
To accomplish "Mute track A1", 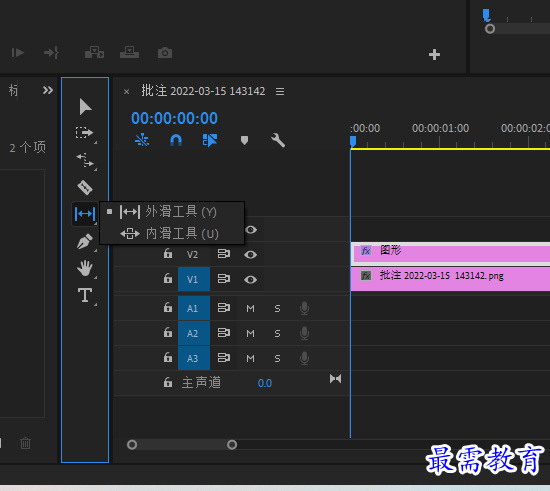I will (250, 308).
